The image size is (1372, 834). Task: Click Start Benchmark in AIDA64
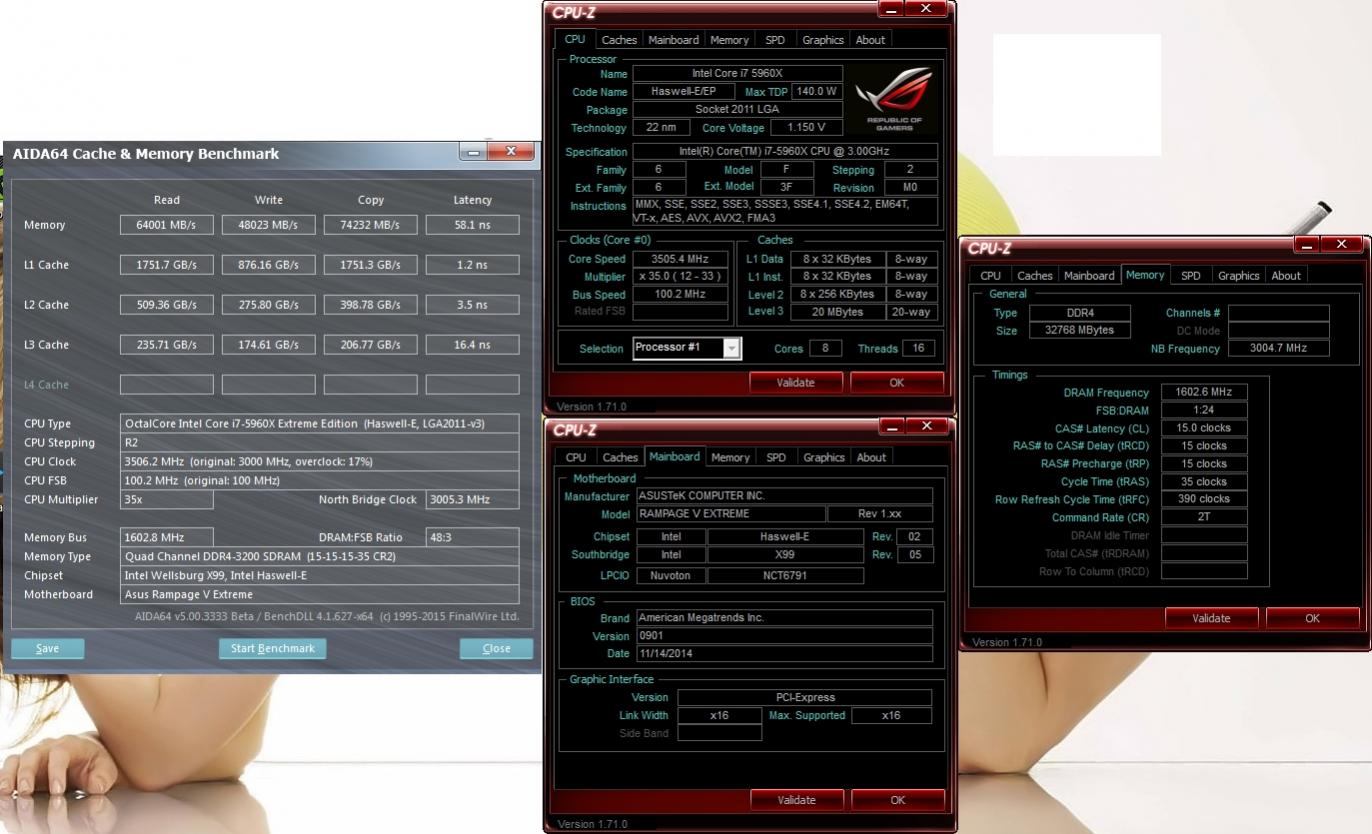point(272,648)
